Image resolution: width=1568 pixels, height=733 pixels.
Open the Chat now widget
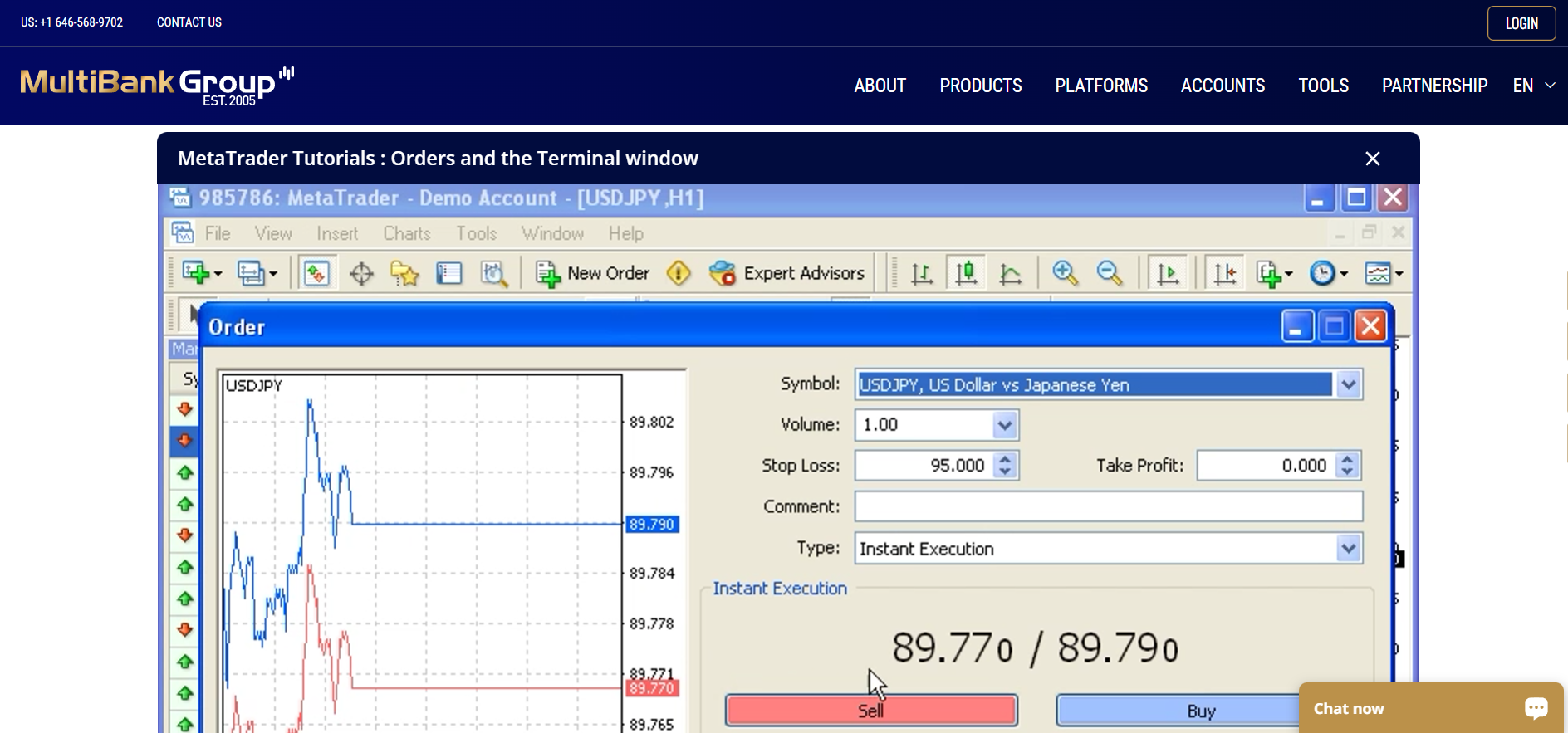pos(1431,708)
